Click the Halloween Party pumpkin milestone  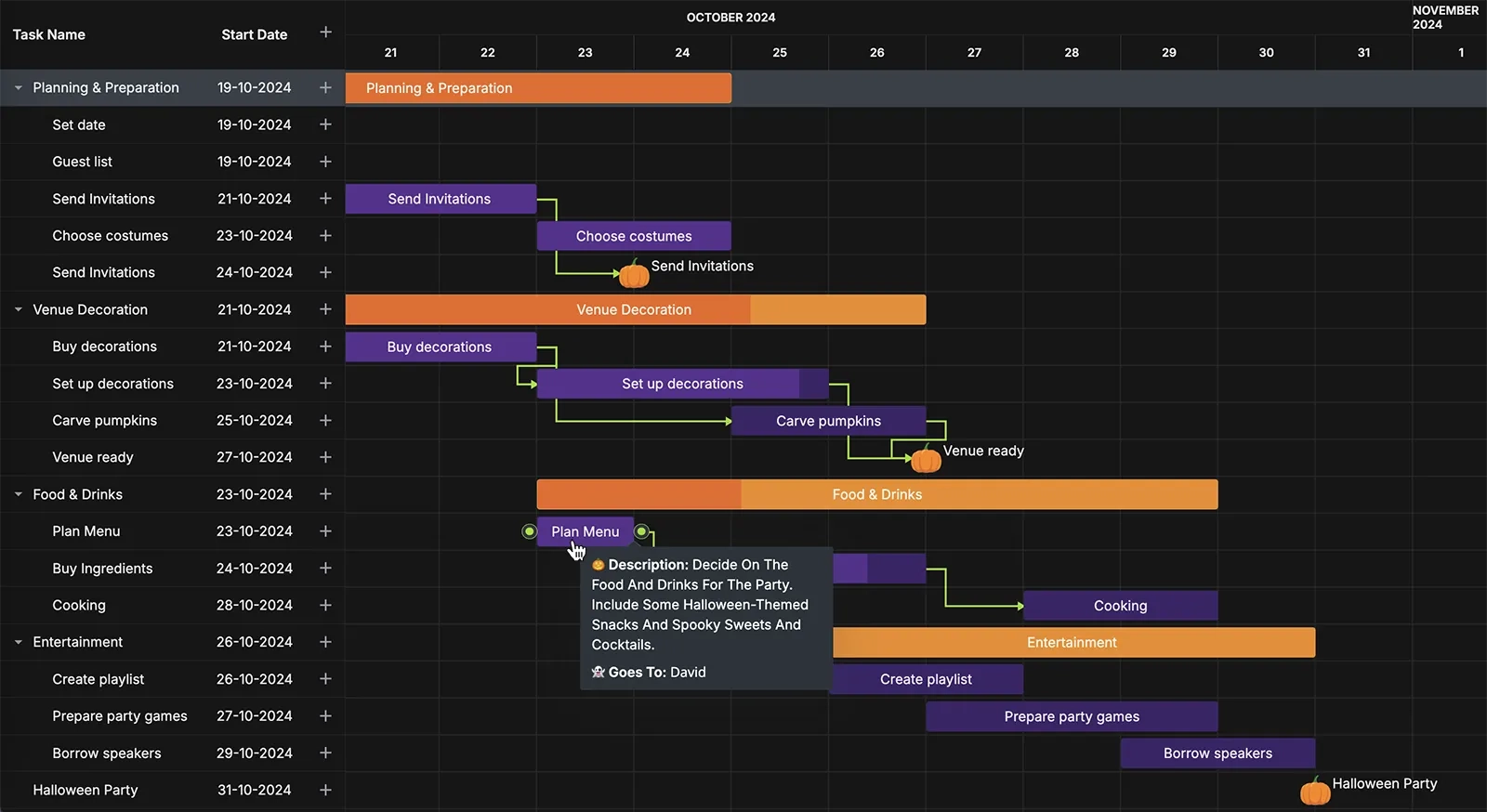(x=1315, y=792)
